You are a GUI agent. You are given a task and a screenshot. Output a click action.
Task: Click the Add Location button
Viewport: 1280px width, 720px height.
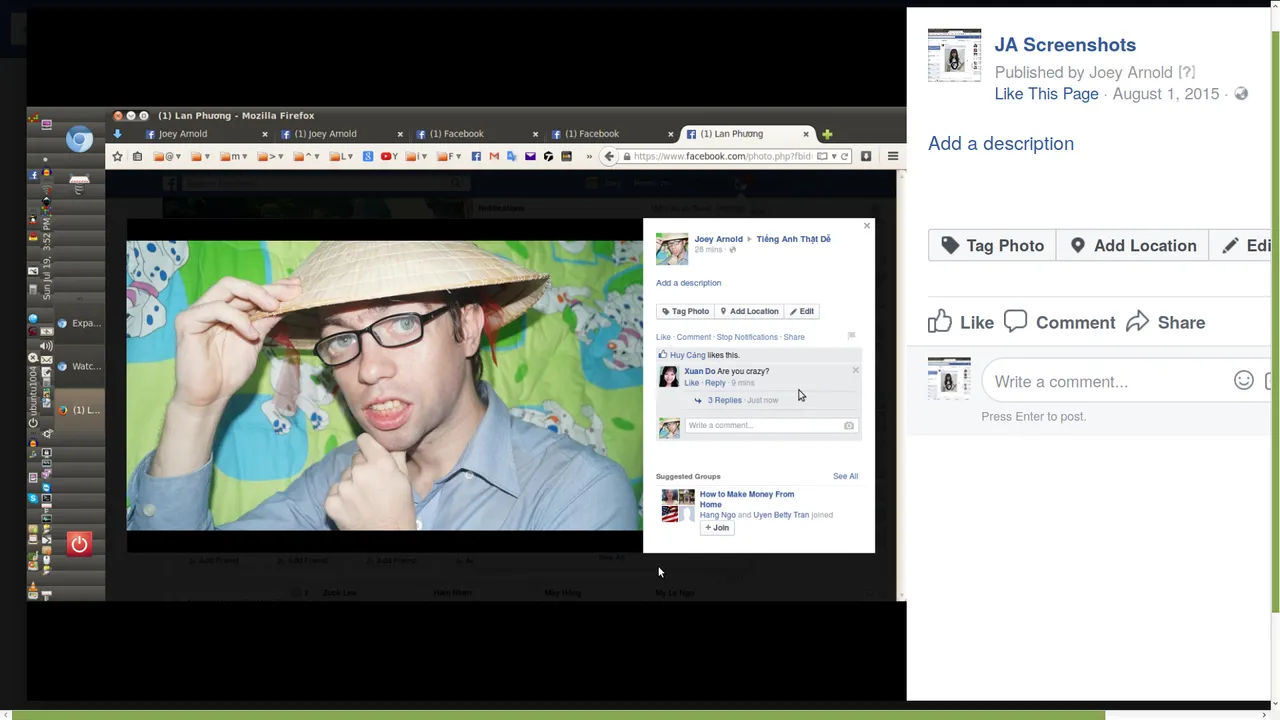1132,246
